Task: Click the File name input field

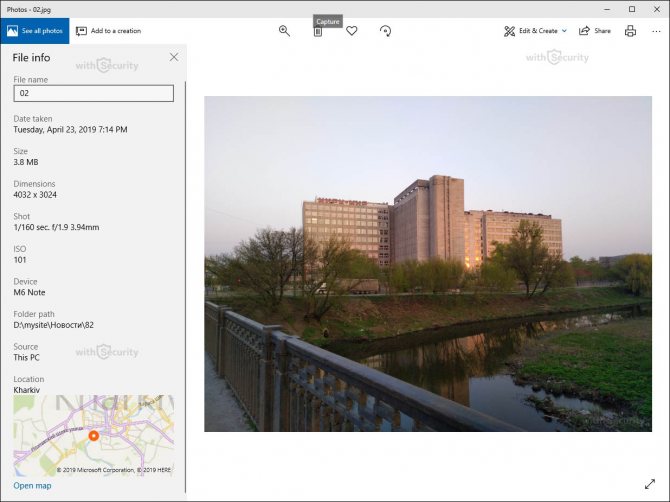Action: (x=94, y=93)
